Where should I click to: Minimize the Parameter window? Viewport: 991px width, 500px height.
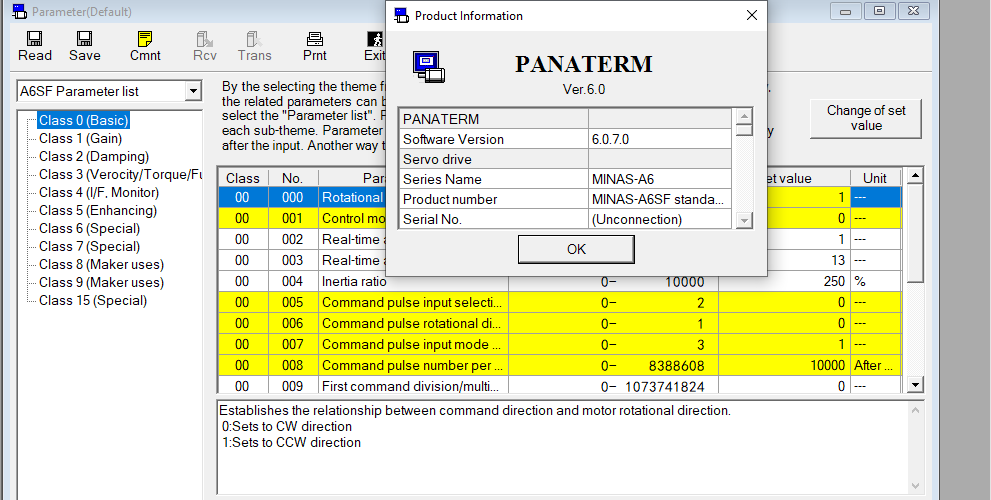[846, 11]
